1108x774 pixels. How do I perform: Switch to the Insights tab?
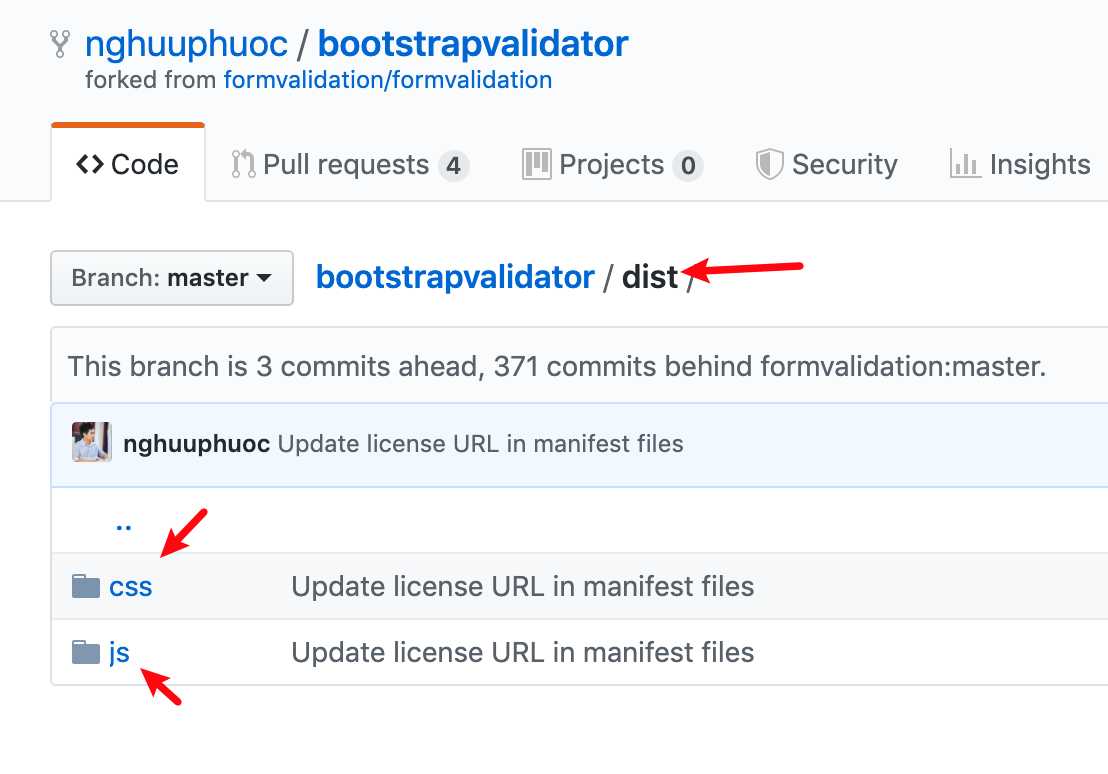pos(1020,165)
